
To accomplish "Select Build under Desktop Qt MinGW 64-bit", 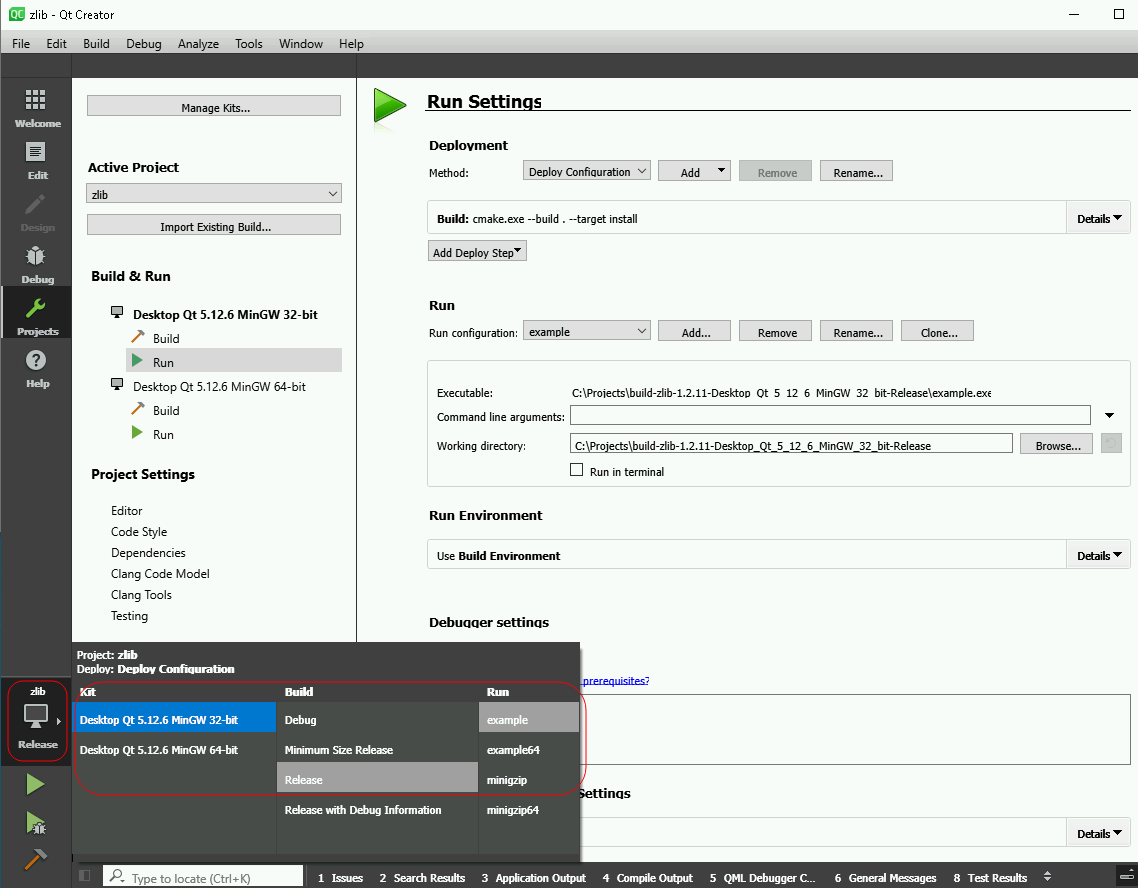I will 165,410.
